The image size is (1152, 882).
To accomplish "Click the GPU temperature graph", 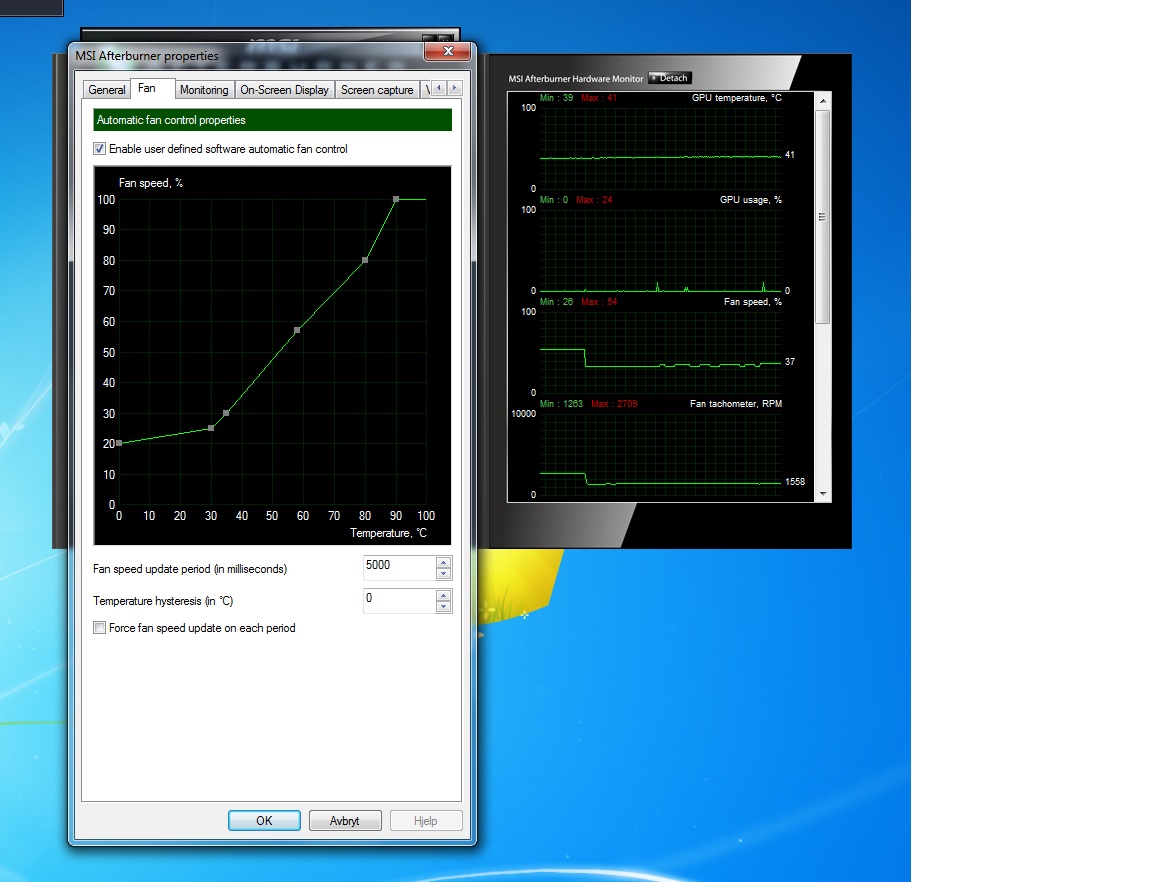I will [x=660, y=148].
